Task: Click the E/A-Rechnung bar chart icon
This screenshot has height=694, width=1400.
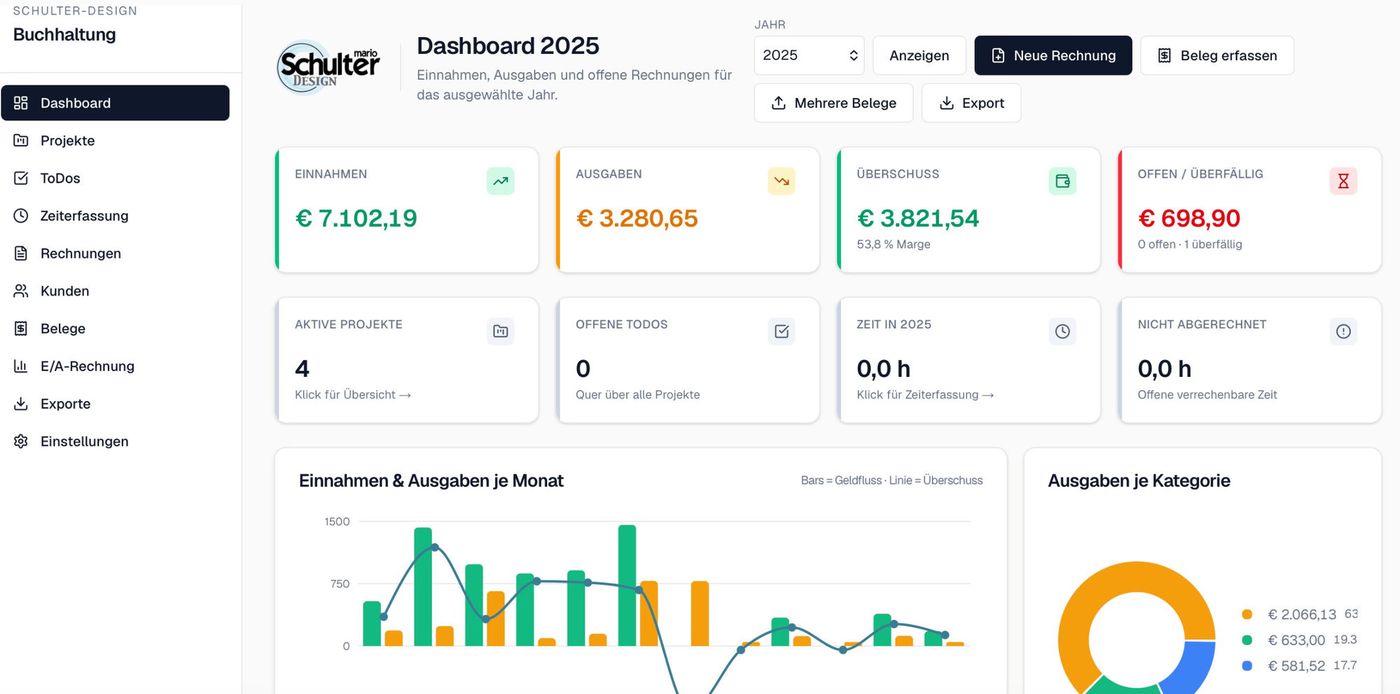Action: (21, 366)
